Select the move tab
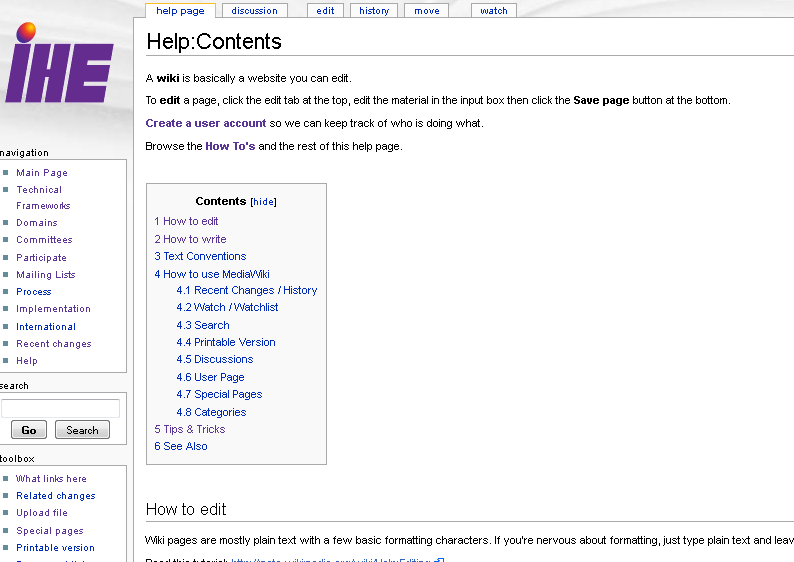This screenshot has width=794, height=562. (426, 11)
